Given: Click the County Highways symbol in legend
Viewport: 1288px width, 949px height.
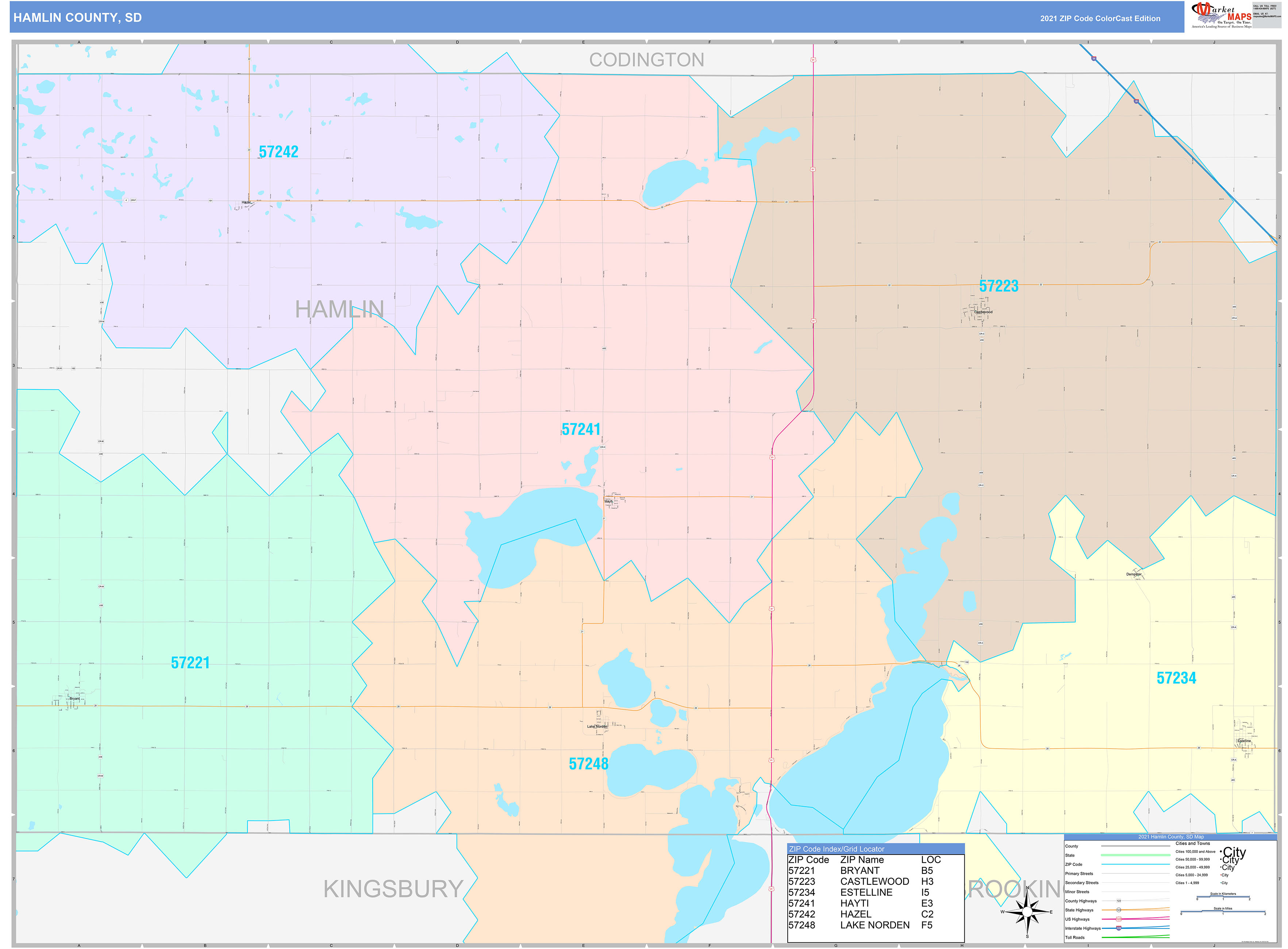Looking at the screenshot, I should 1119,901.
